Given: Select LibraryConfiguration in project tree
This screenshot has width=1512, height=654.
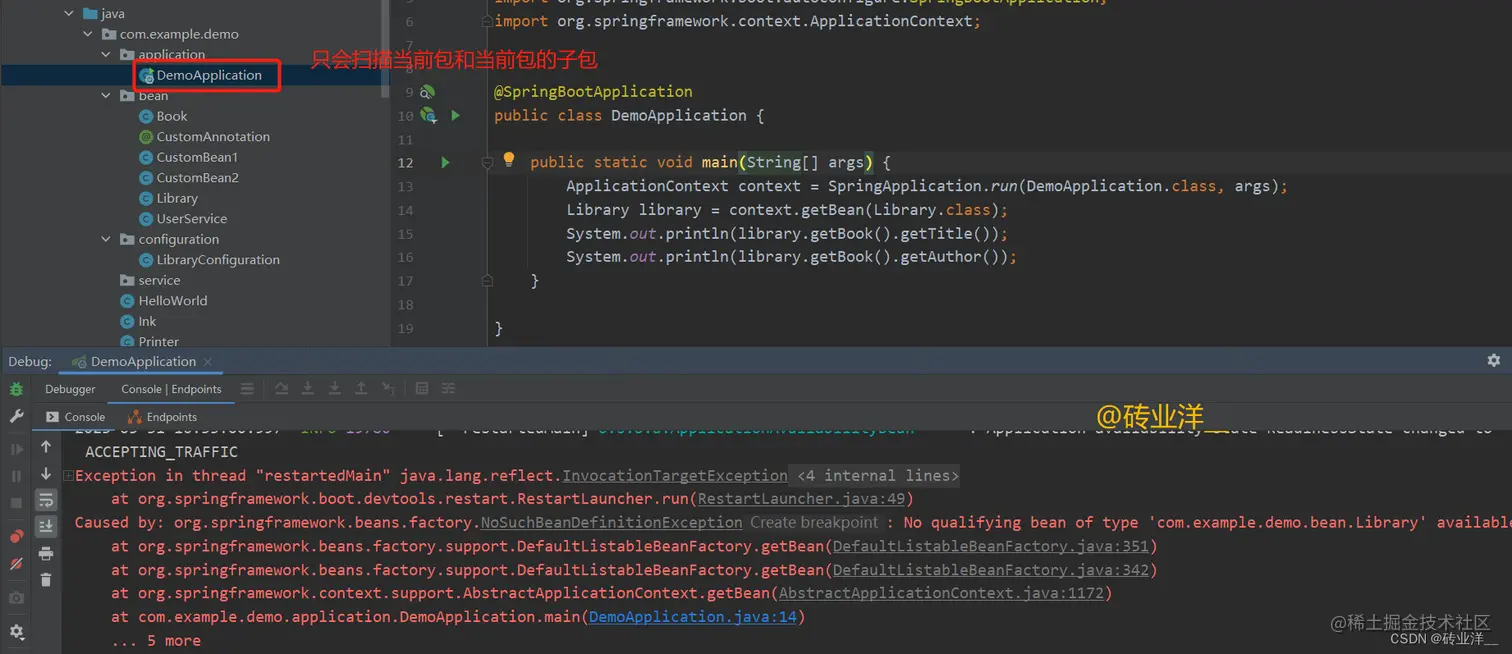Looking at the screenshot, I should pos(209,260).
